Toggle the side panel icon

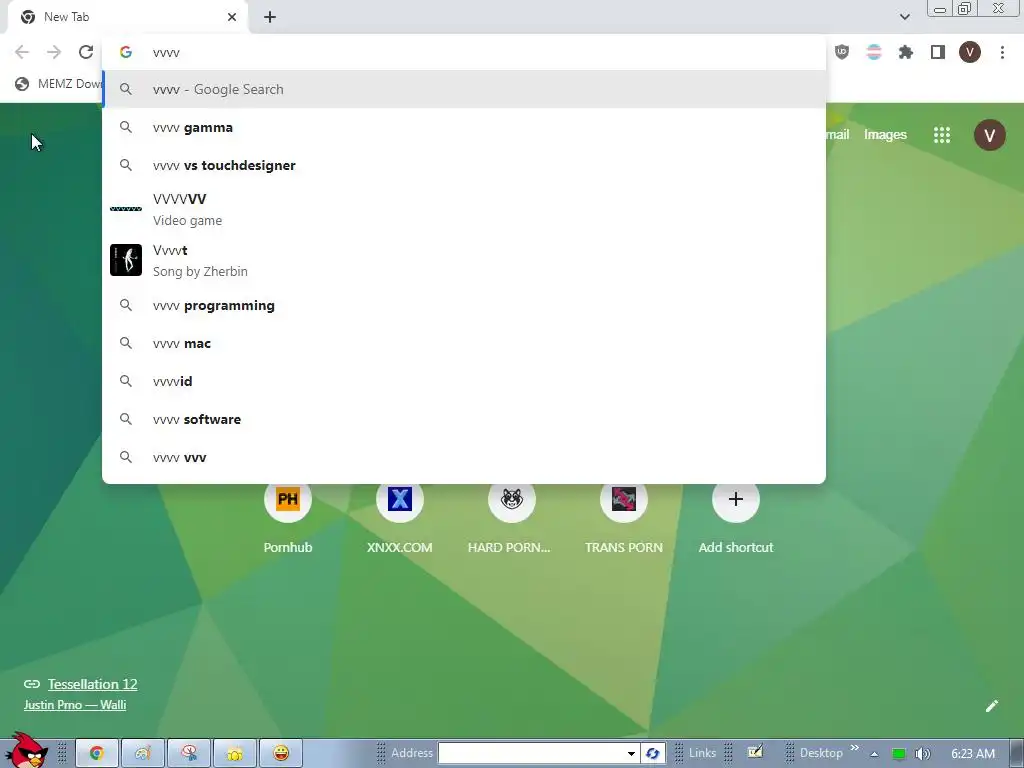click(x=938, y=52)
